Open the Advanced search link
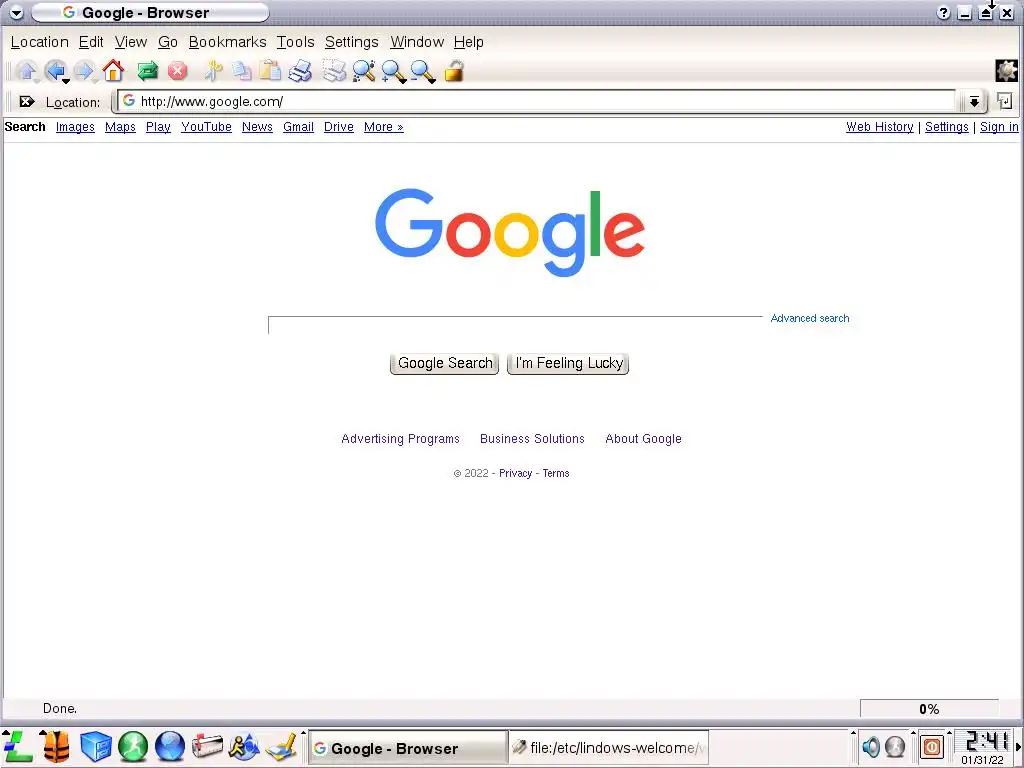The height and width of the screenshot is (768, 1024). point(810,318)
